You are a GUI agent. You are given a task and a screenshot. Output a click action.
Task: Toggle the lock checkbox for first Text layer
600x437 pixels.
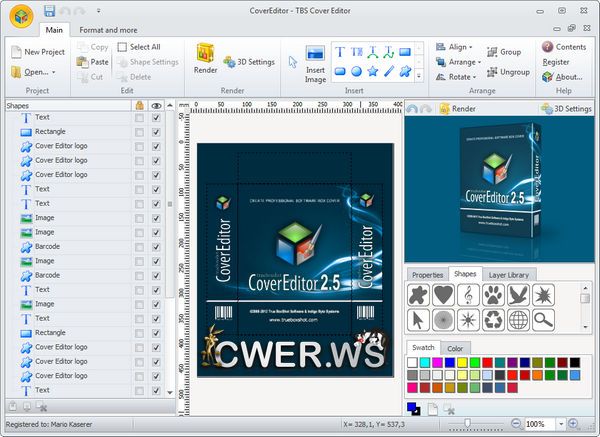(138, 117)
